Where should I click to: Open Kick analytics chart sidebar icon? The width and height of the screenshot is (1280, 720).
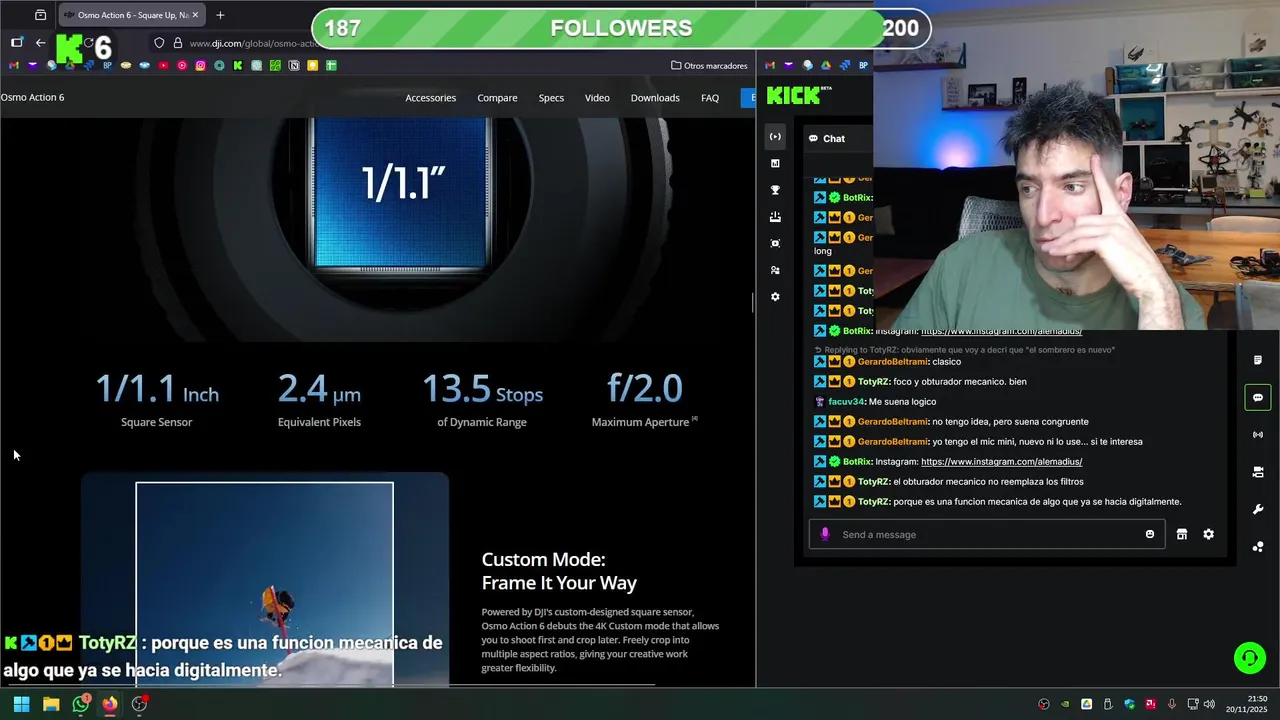775,163
